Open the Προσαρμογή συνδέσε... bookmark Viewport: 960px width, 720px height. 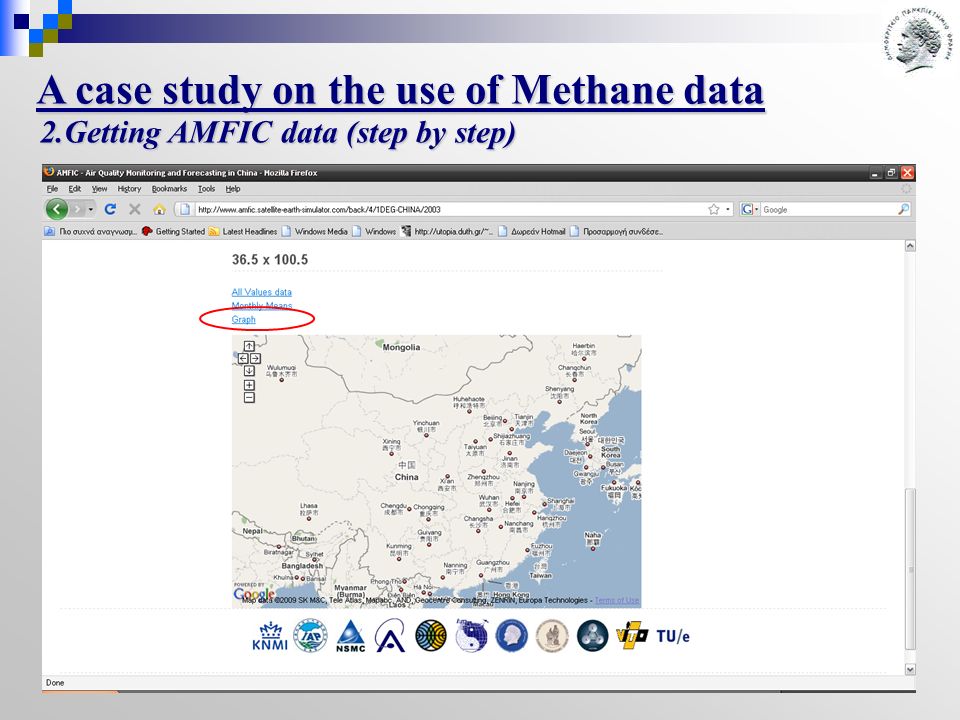[617, 231]
